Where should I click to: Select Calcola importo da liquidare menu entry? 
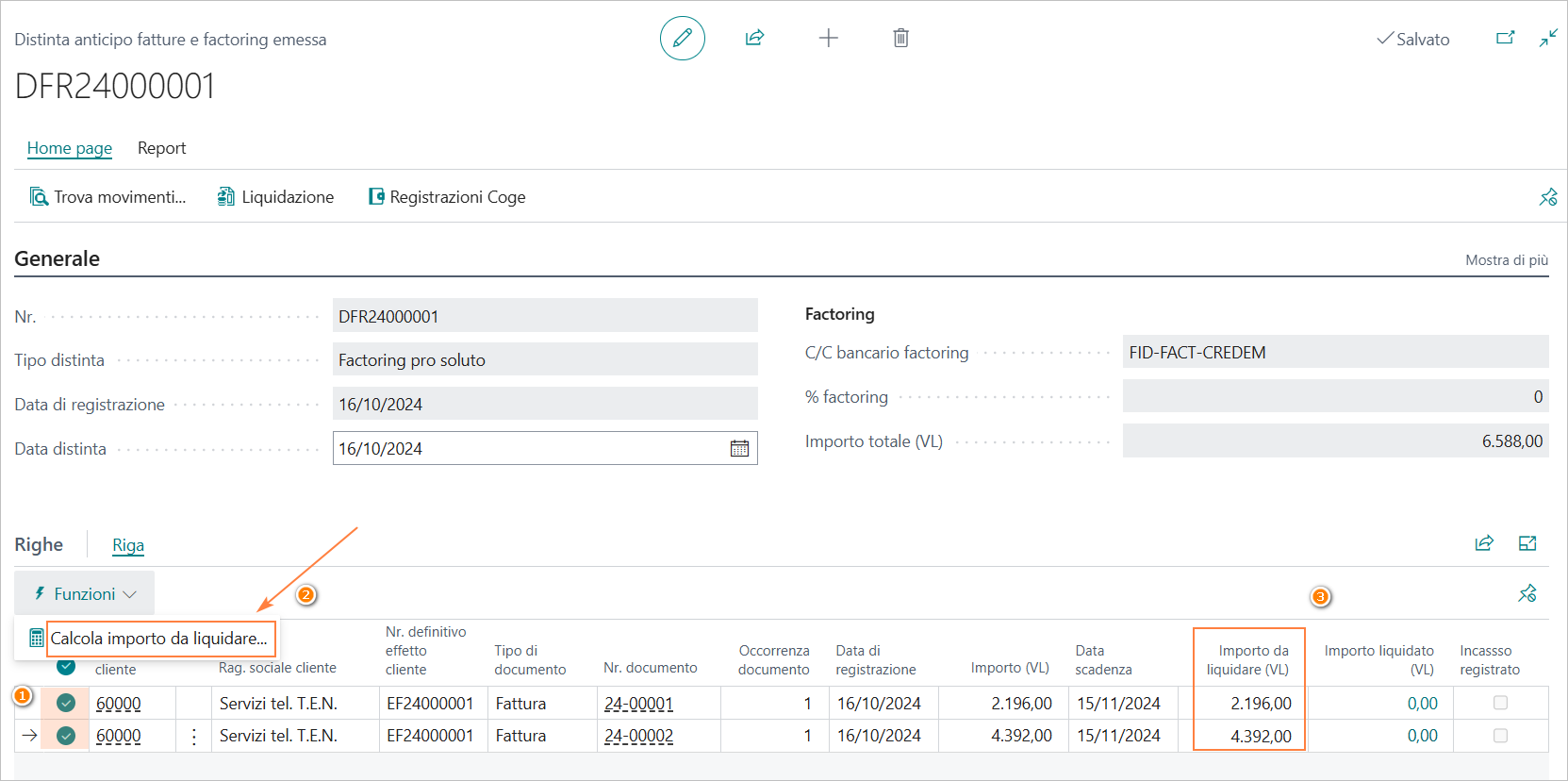pos(158,639)
